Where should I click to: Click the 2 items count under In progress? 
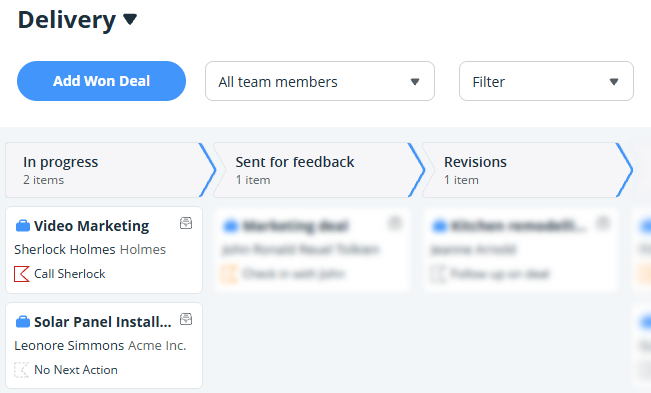(x=44, y=180)
